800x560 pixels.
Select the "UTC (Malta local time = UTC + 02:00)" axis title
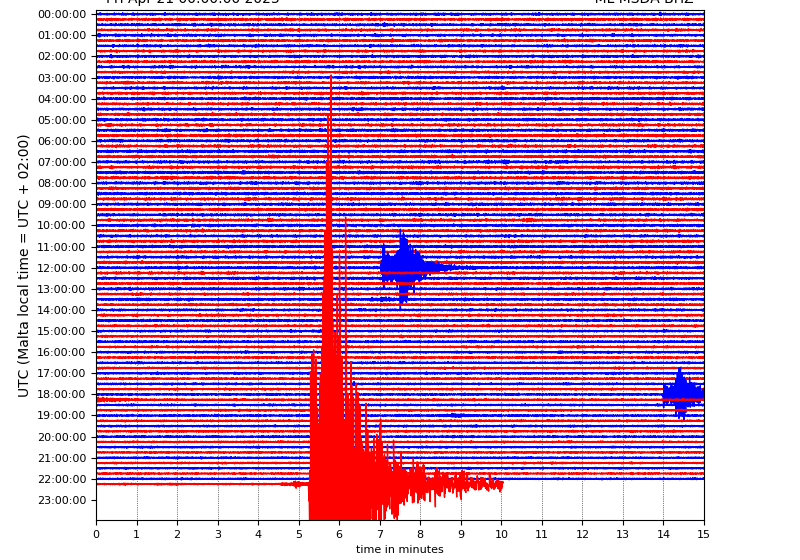[x=23, y=266]
